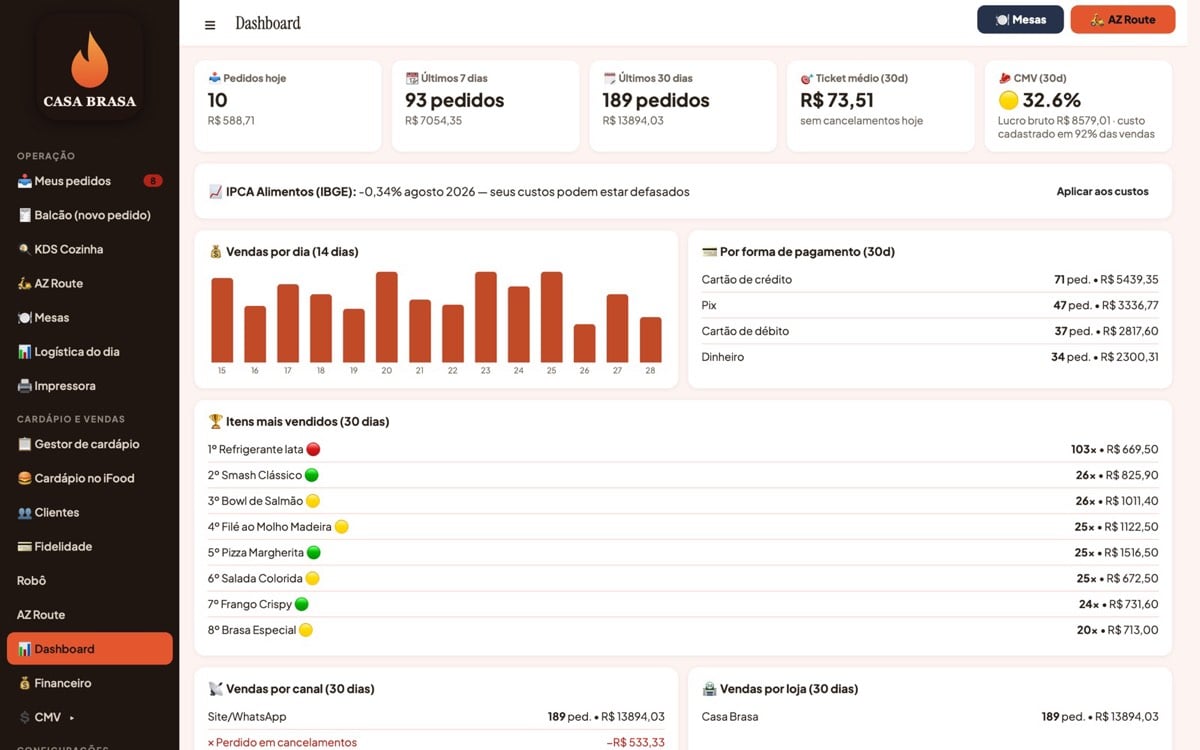Click green dot beside Pizza Margherita
Screen dimensions: 1200x750
(314, 553)
